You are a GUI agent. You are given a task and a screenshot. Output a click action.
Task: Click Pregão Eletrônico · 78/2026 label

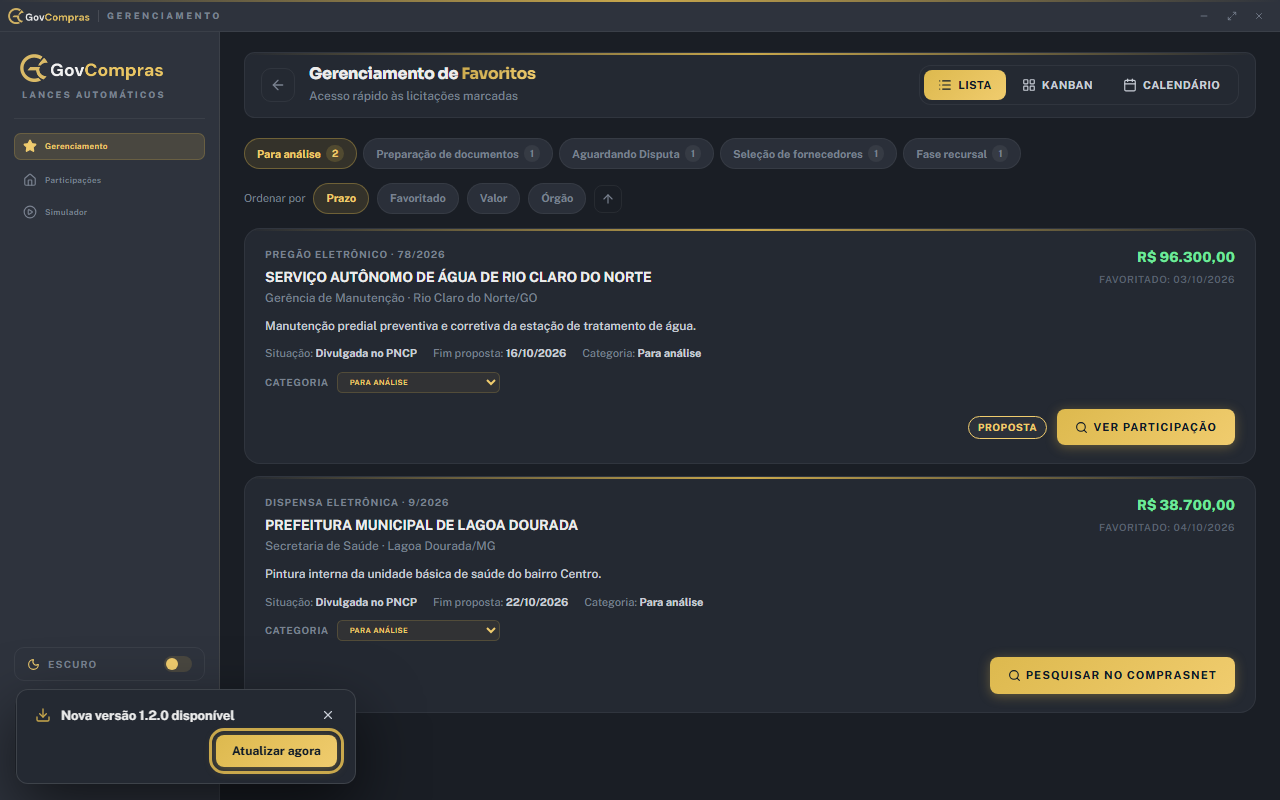coord(355,254)
